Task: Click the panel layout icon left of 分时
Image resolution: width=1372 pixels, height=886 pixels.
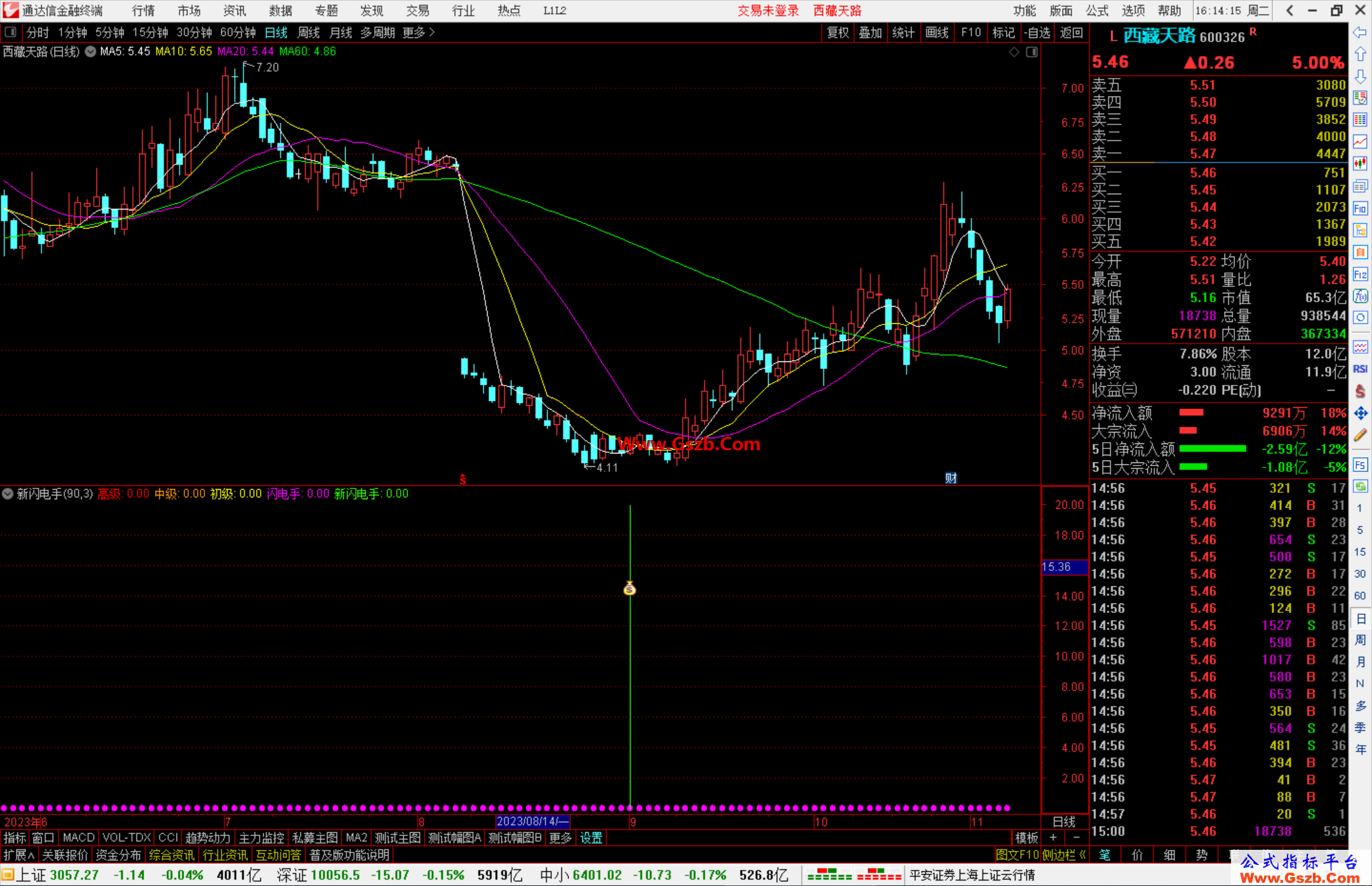Action: coord(11,32)
